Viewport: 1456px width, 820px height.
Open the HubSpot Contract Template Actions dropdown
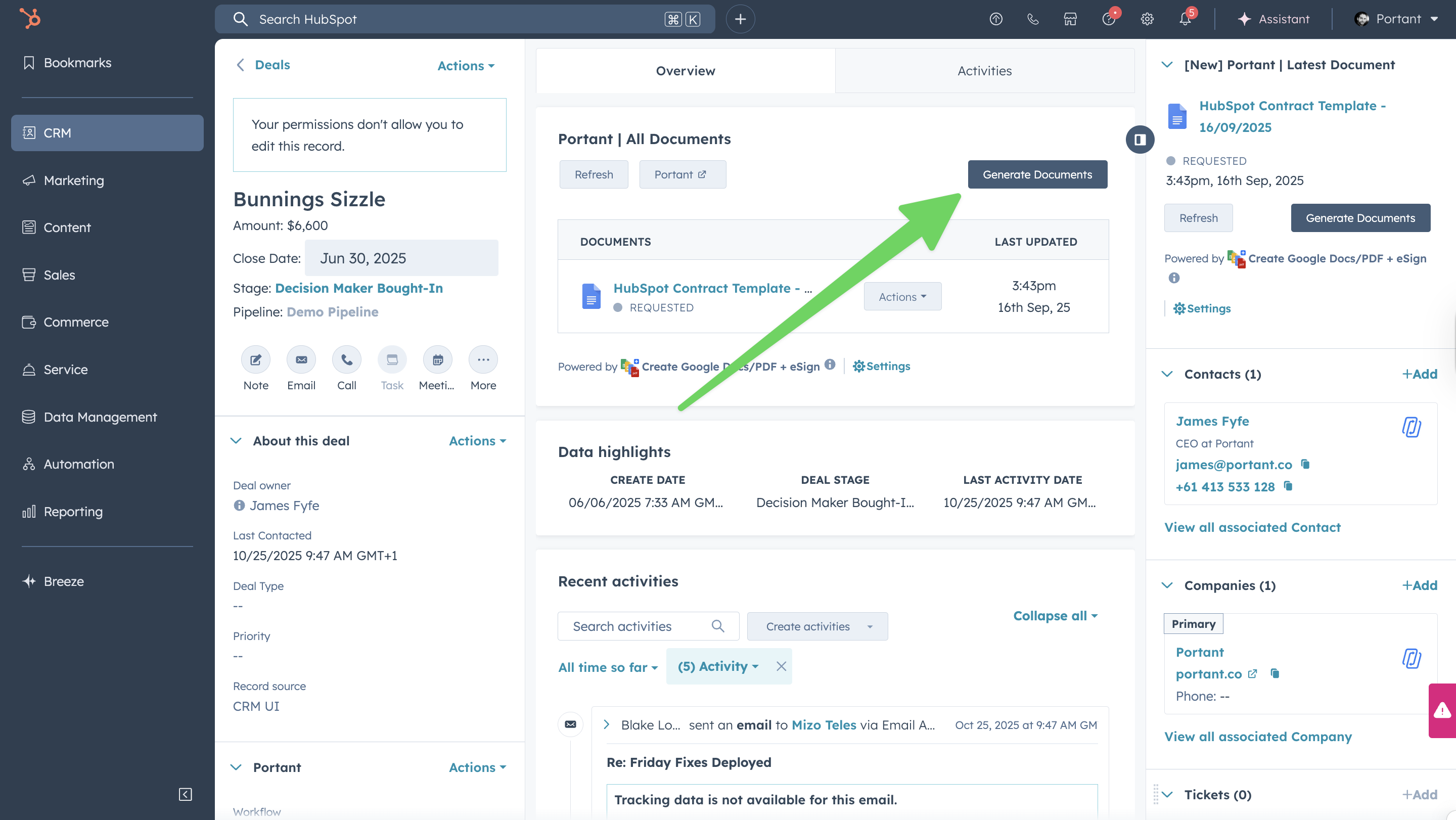[902, 296]
